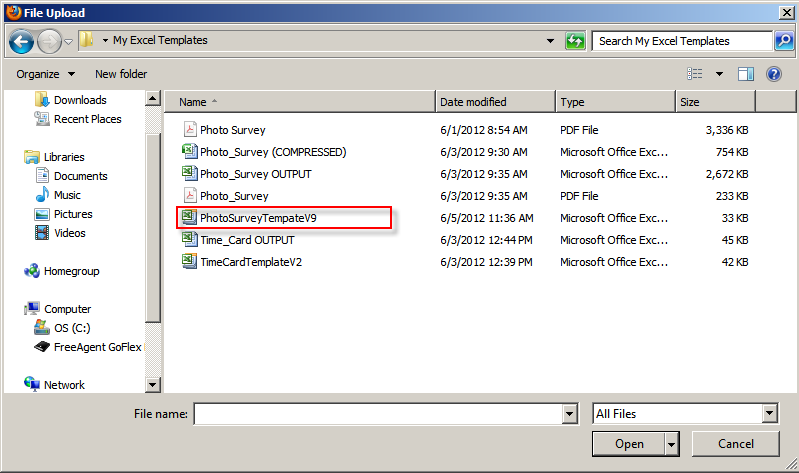Image resolution: width=799 pixels, height=473 pixels.
Task: Open Help with the question mark icon
Action: point(774,74)
